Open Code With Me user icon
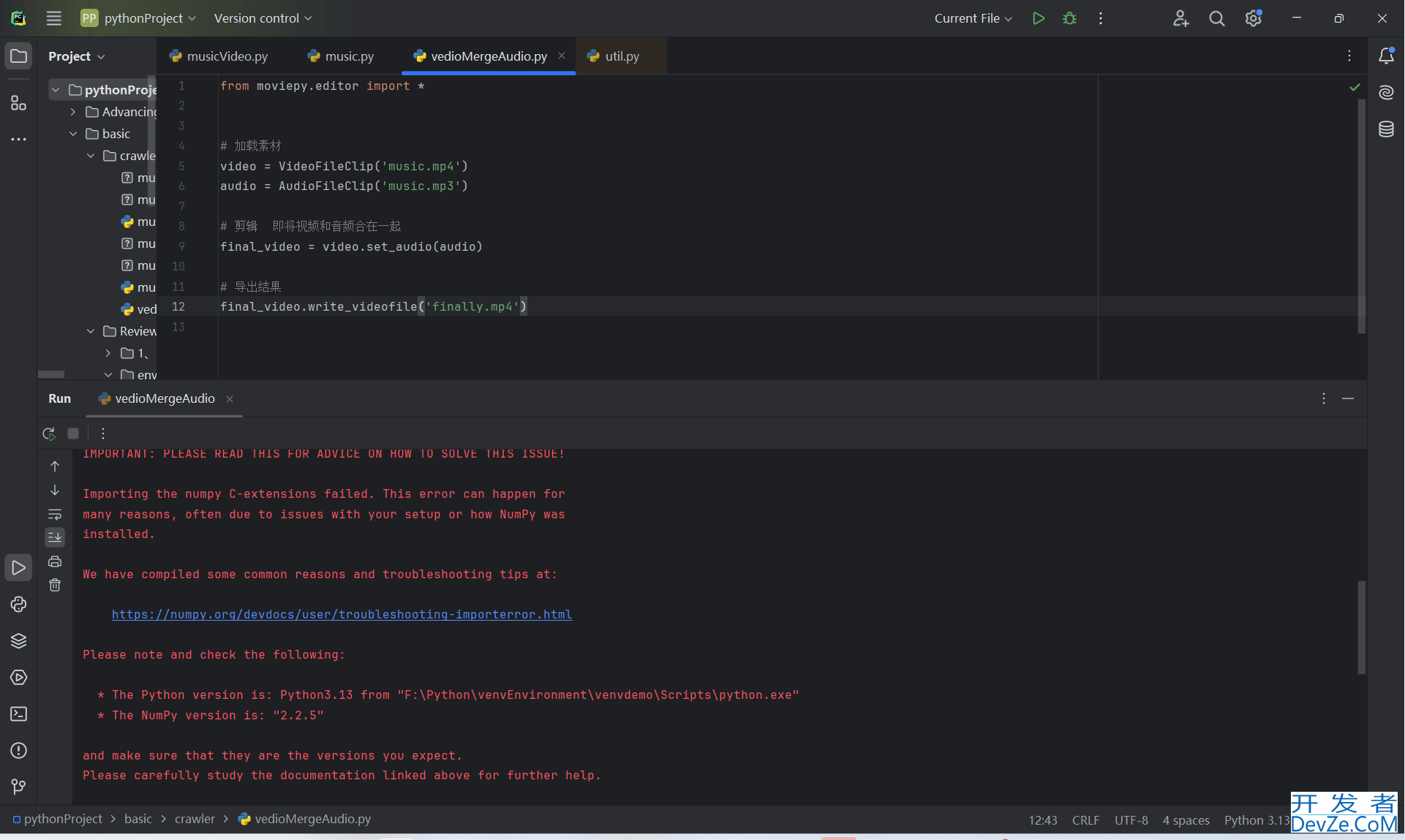 click(x=1180, y=18)
